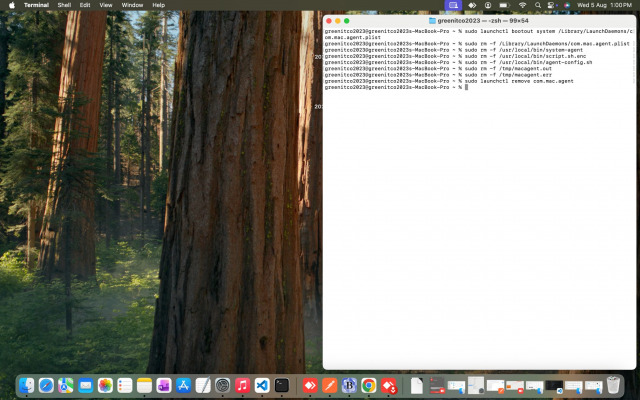The width and height of the screenshot is (640, 400).
Task: Click the date and time in menu bar
Action: (604, 5)
